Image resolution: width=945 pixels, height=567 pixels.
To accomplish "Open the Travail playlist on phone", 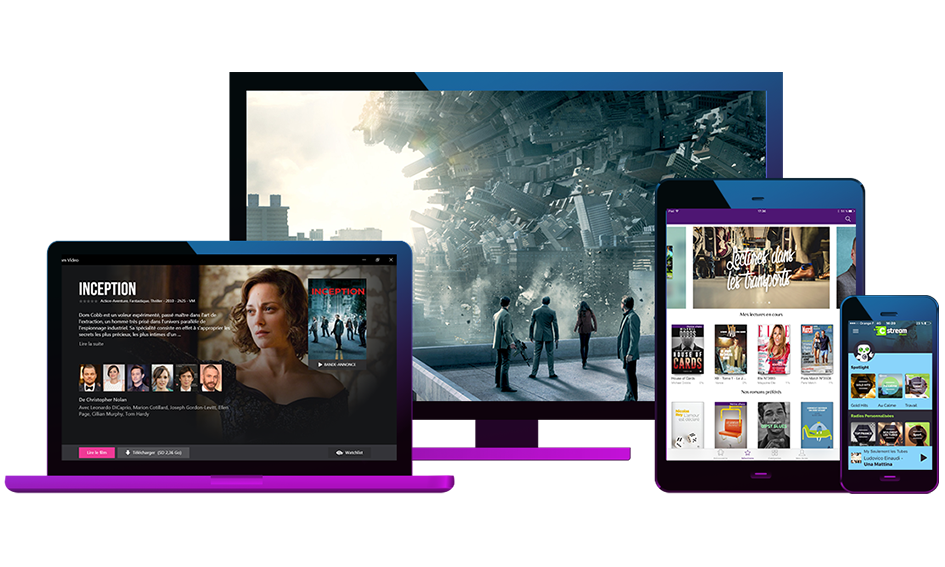I will pos(917,386).
